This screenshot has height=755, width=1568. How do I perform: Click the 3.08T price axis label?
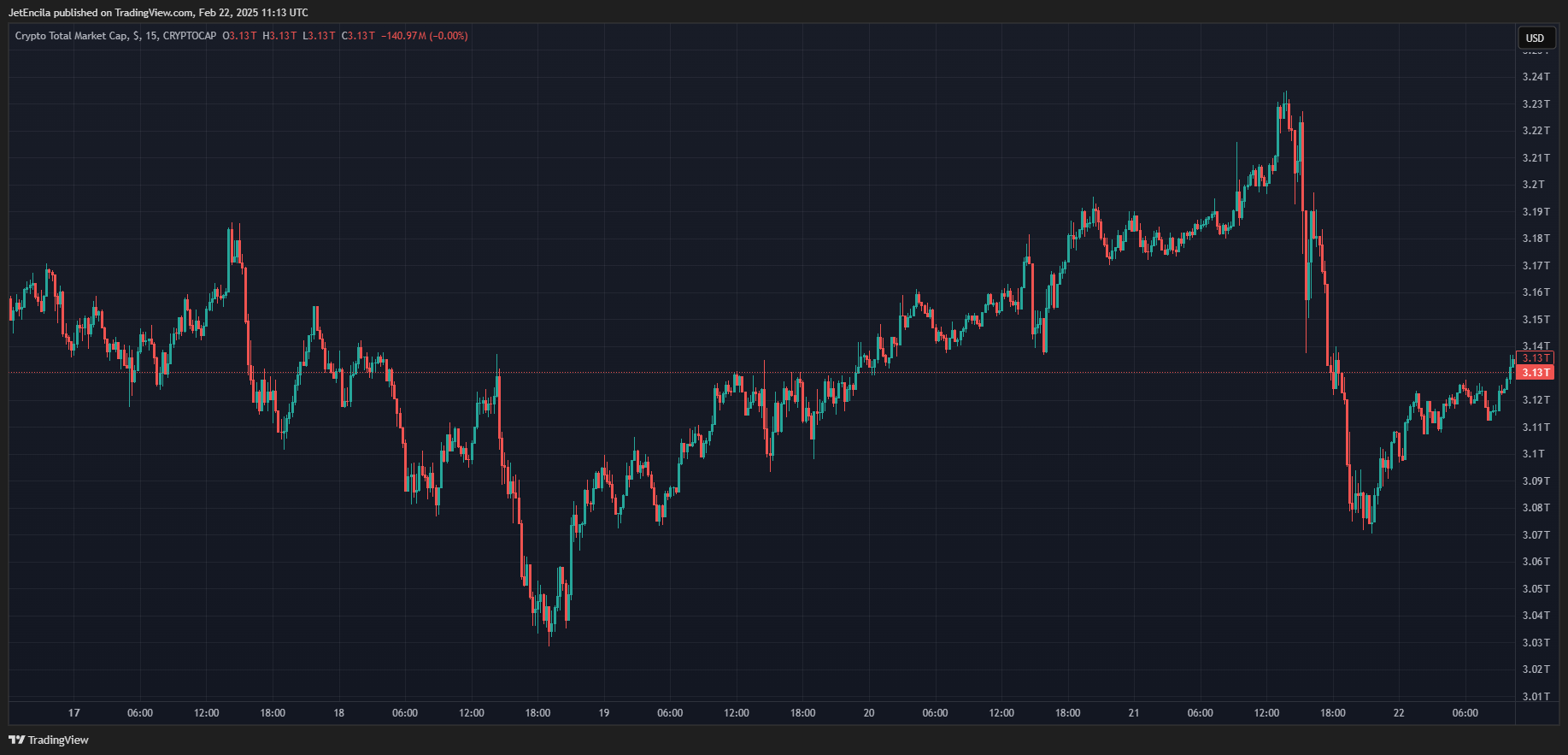tap(1536, 508)
